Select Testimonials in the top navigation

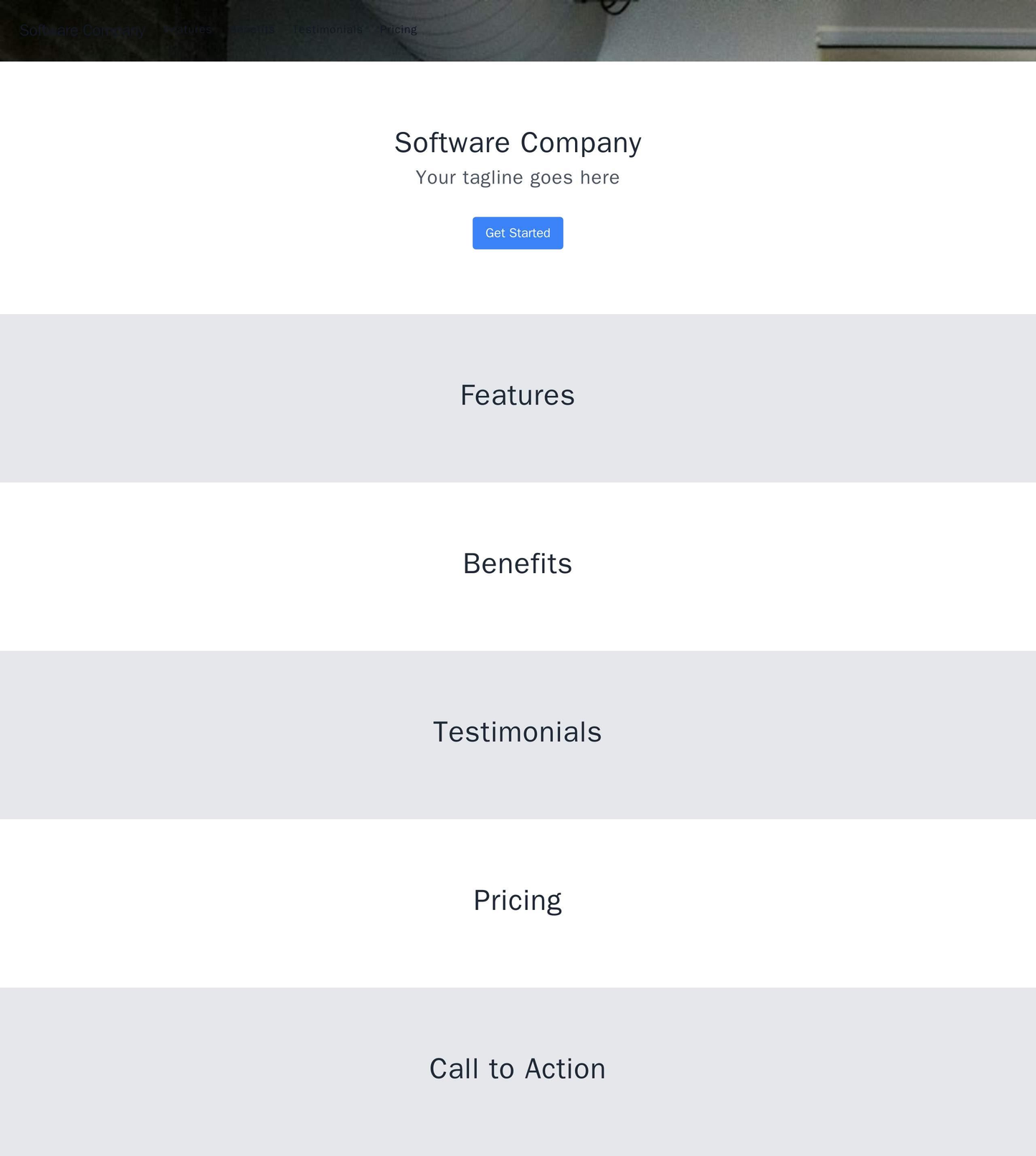pyautogui.click(x=328, y=29)
